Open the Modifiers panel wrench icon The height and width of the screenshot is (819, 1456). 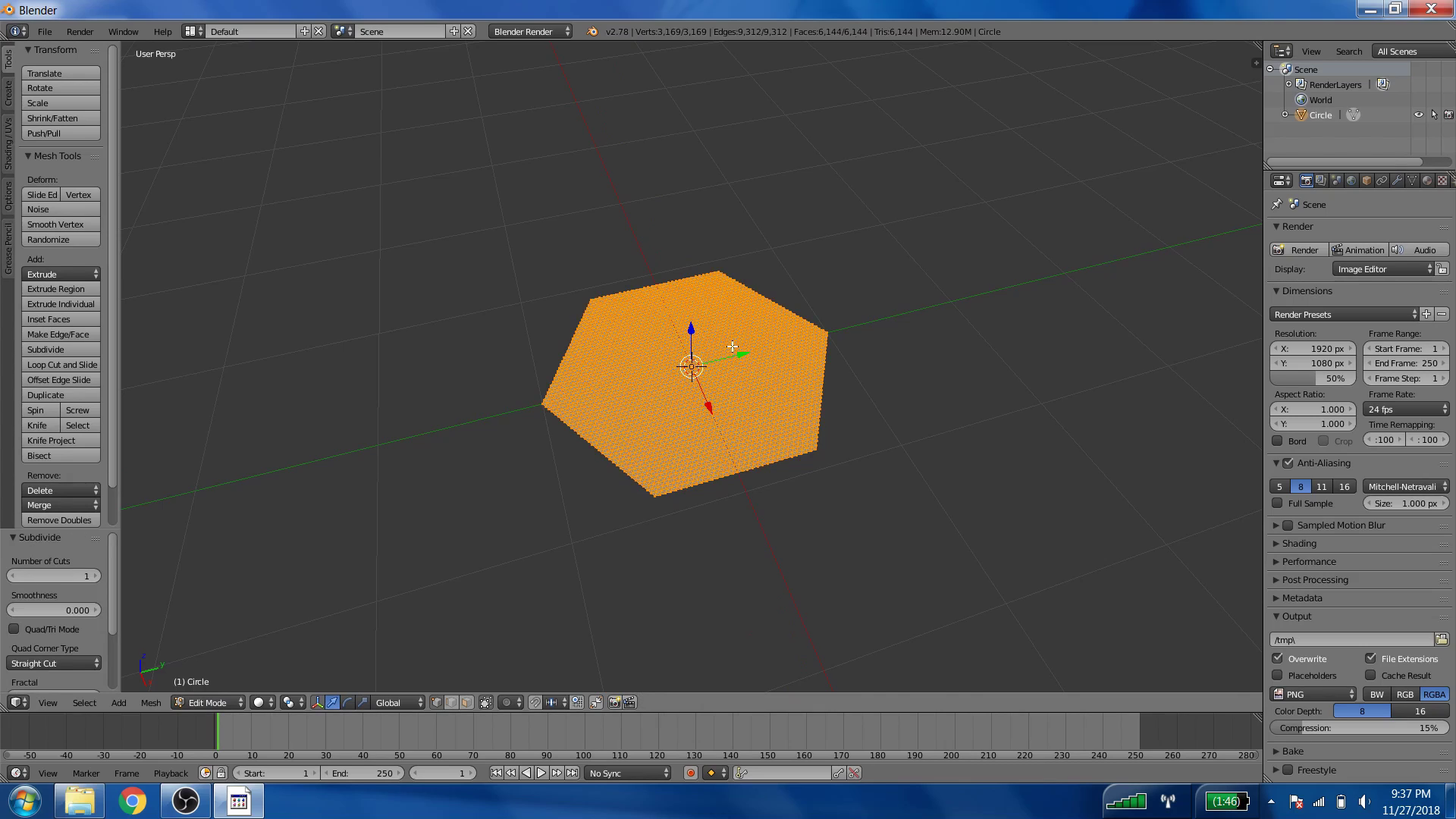(1396, 180)
